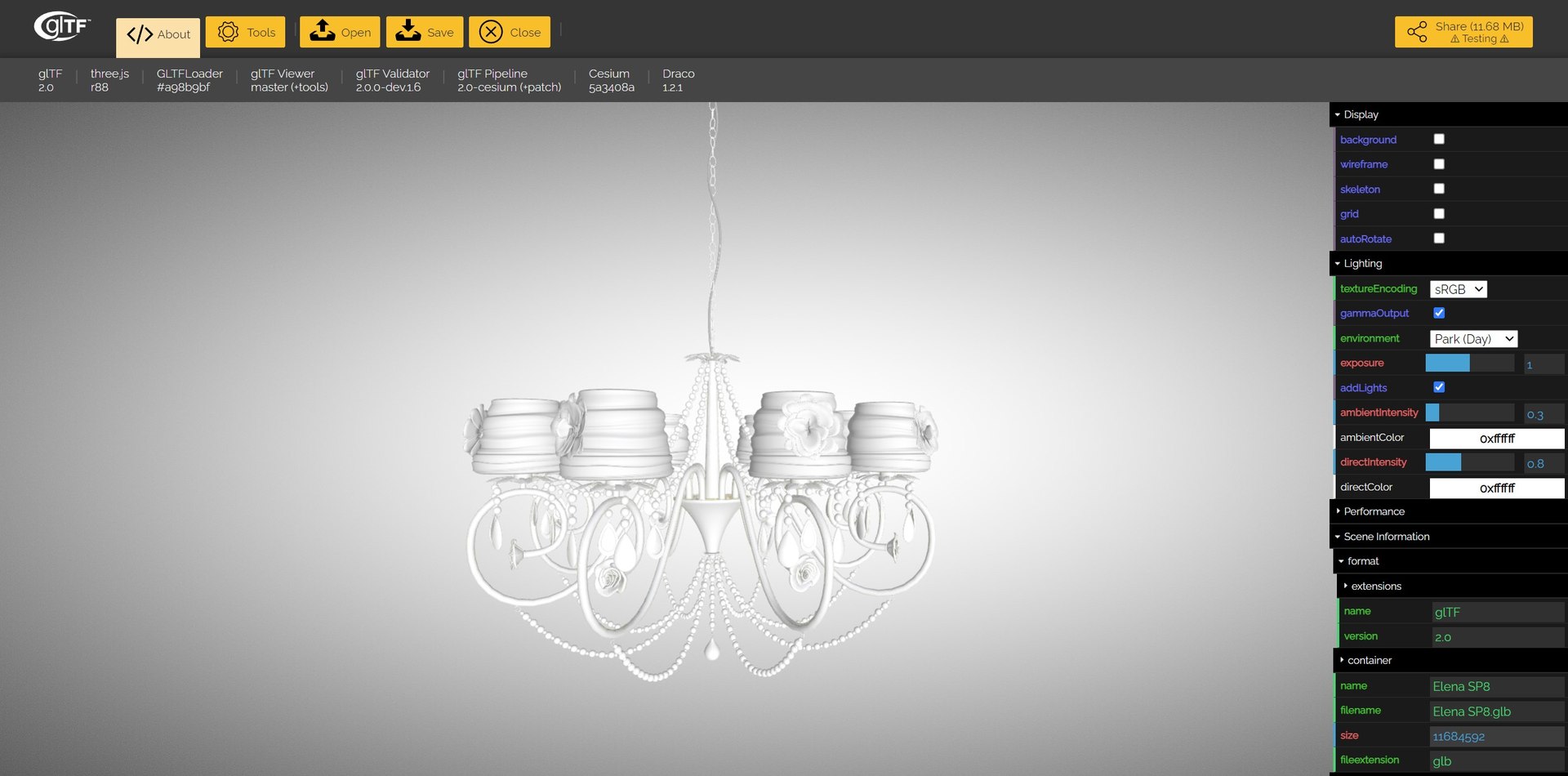Adjust the directIntensity slider bar
The image size is (1568, 776).
[1470, 462]
